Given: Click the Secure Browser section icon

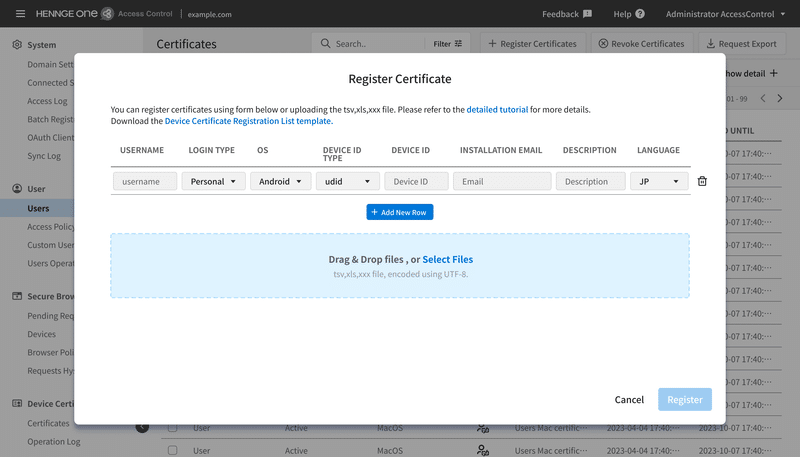Looking at the screenshot, I should tap(17, 296).
